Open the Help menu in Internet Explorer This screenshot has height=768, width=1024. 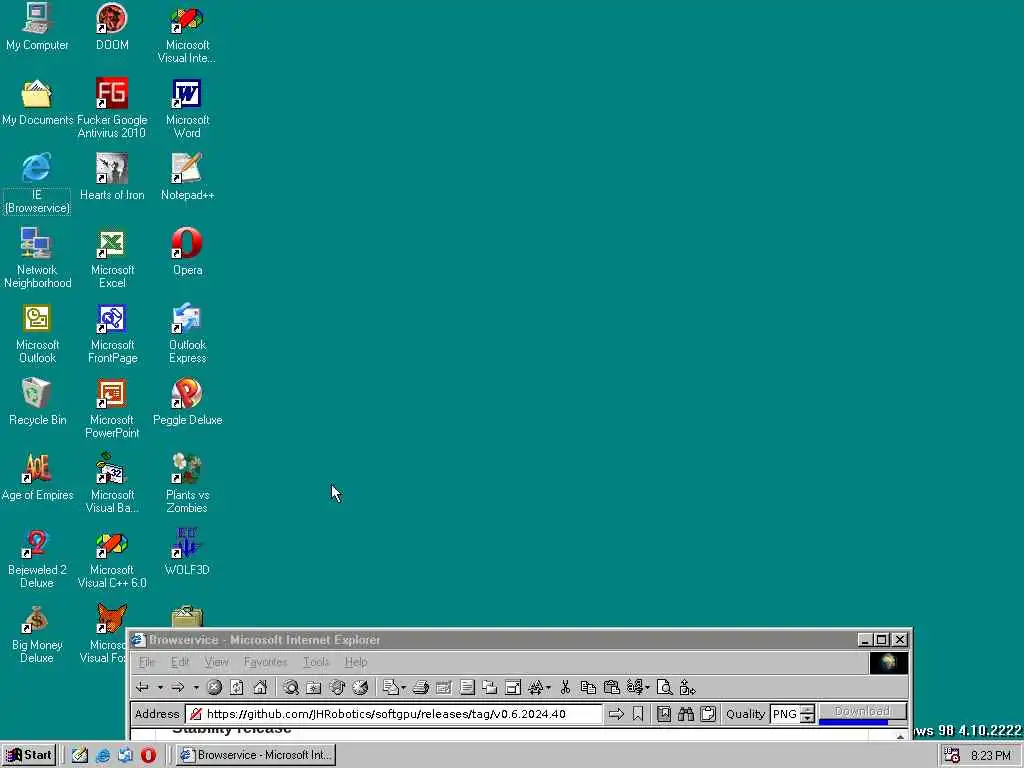coord(356,662)
